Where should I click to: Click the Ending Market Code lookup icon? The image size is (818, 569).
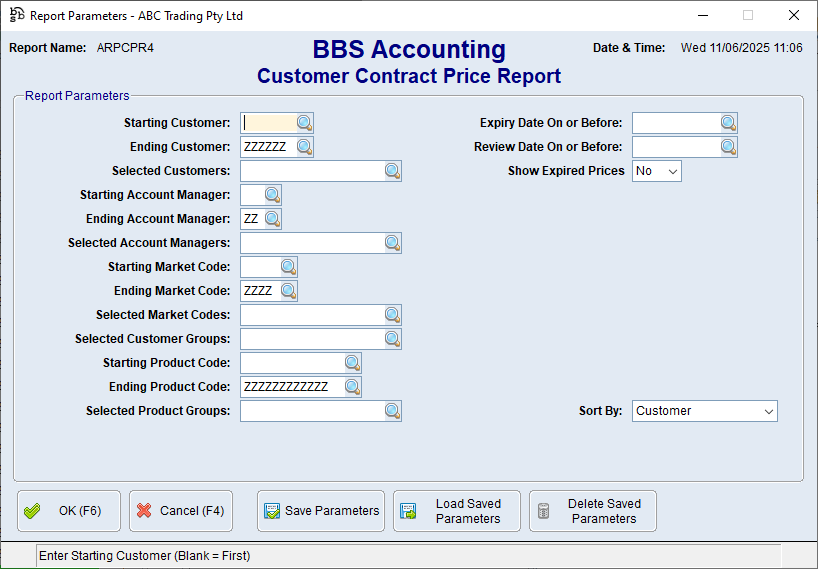coord(288,291)
